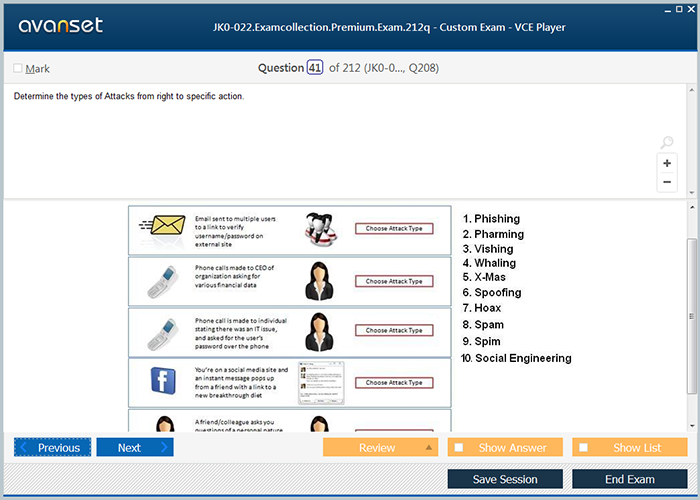This screenshot has width=700, height=500.
Task: Click the 'You're on a social media site' description
Action: coord(241,383)
